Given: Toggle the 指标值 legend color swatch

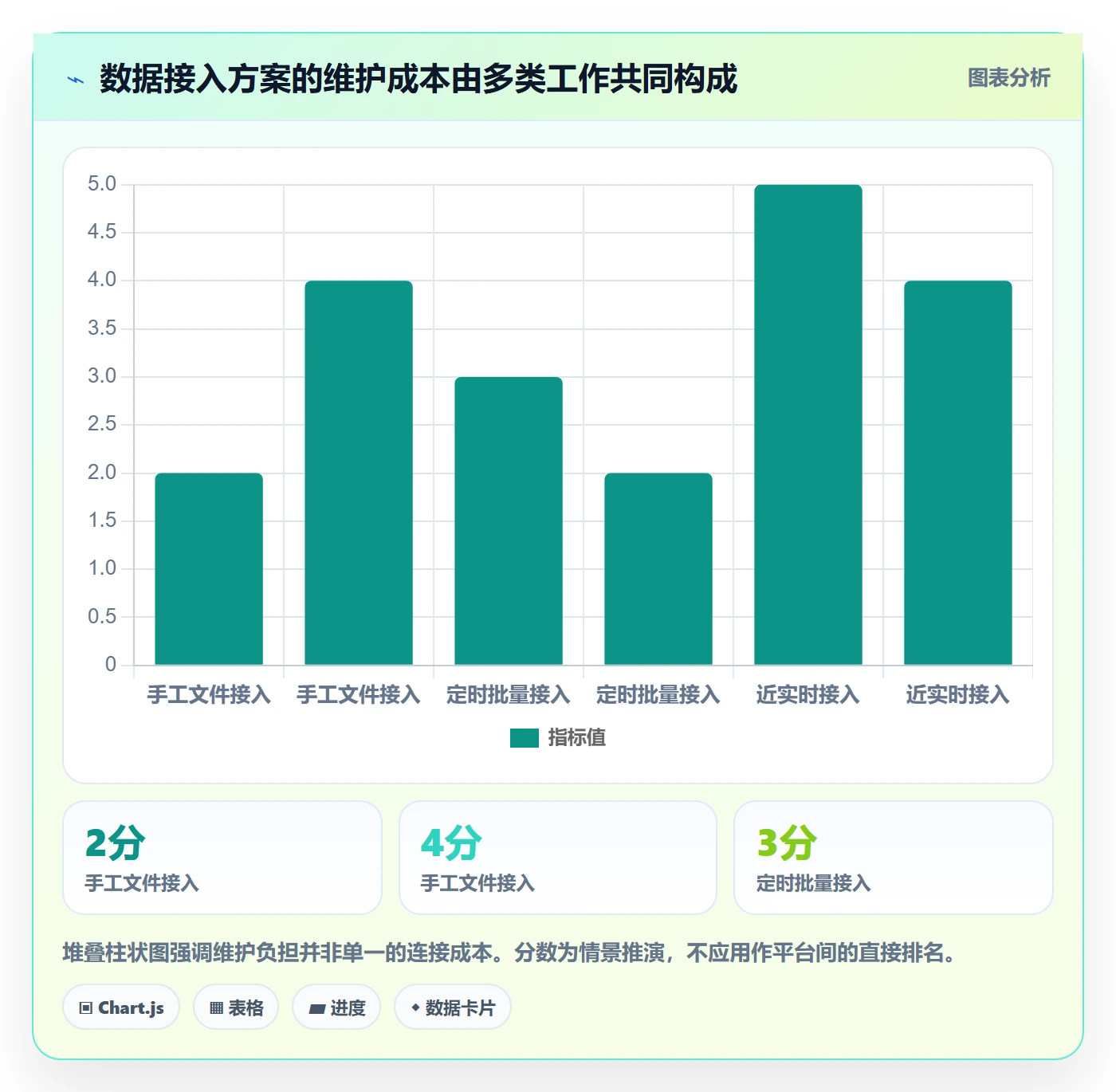Looking at the screenshot, I should pyautogui.click(x=524, y=738).
